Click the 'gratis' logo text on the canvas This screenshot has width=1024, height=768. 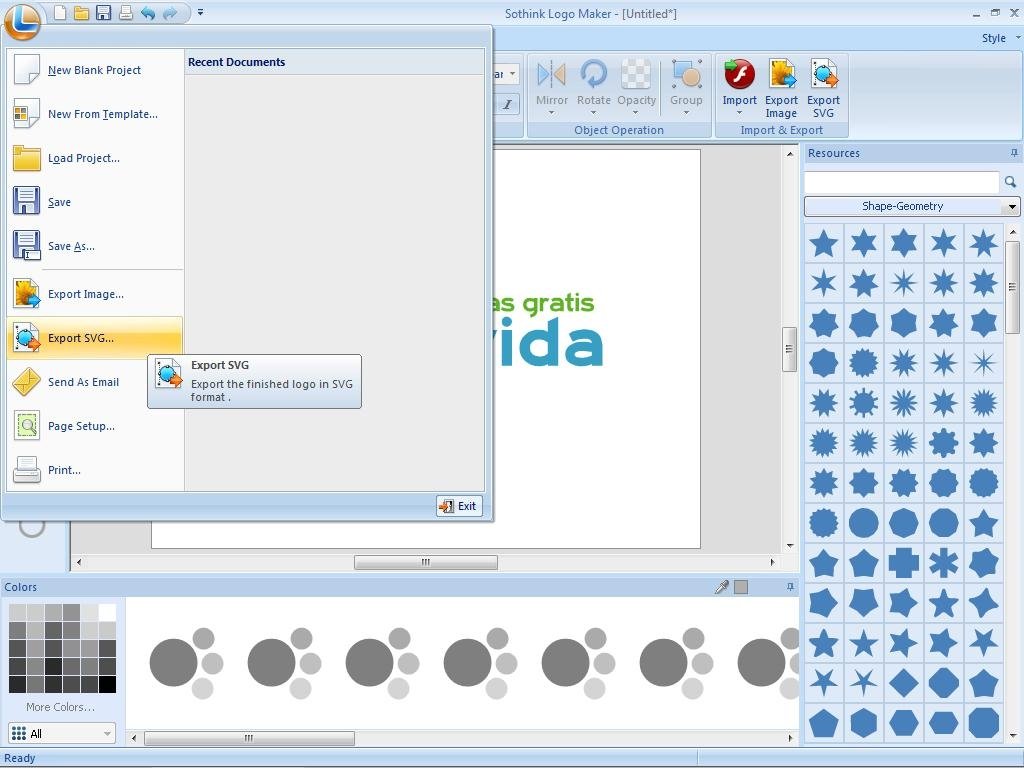click(x=558, y=304)
